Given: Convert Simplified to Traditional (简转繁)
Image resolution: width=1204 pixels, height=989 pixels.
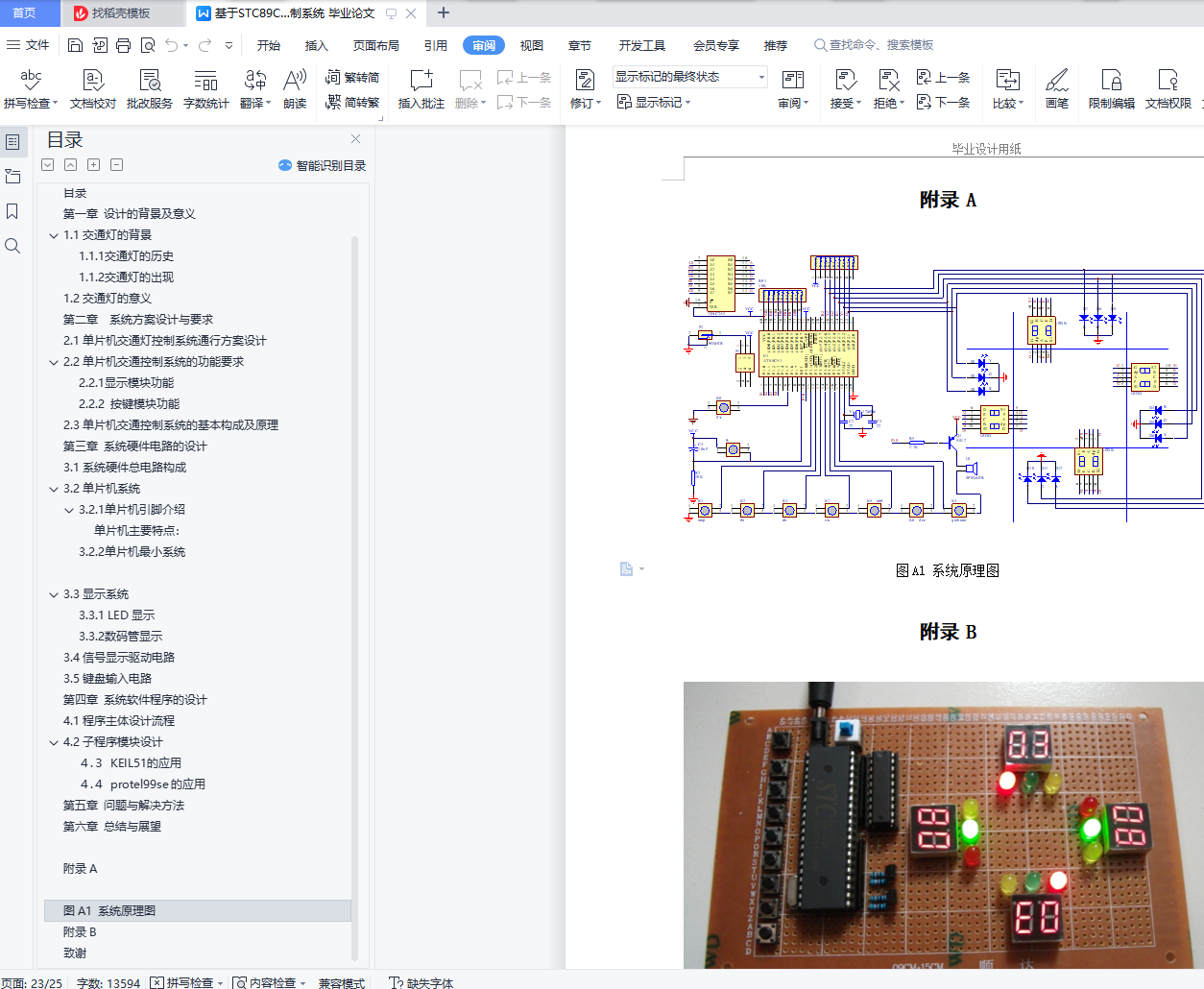Looking at the screenshot, I should tap(352, 102).
